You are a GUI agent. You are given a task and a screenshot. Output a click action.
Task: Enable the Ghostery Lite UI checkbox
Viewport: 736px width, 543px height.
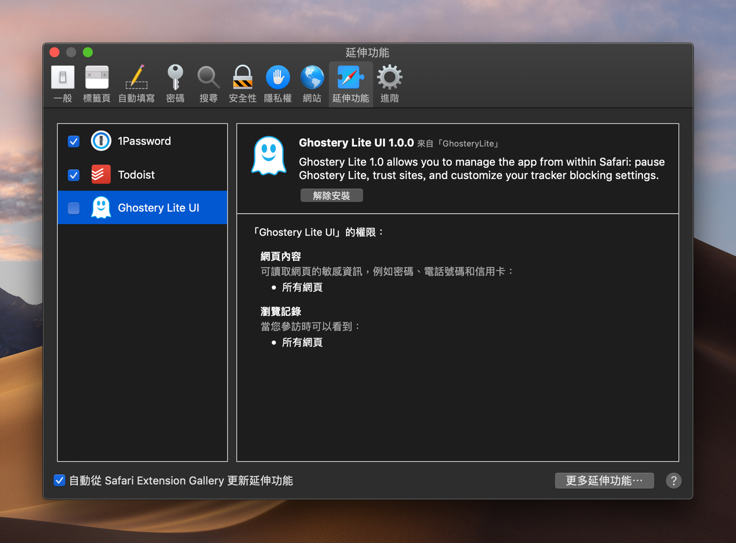74,208
